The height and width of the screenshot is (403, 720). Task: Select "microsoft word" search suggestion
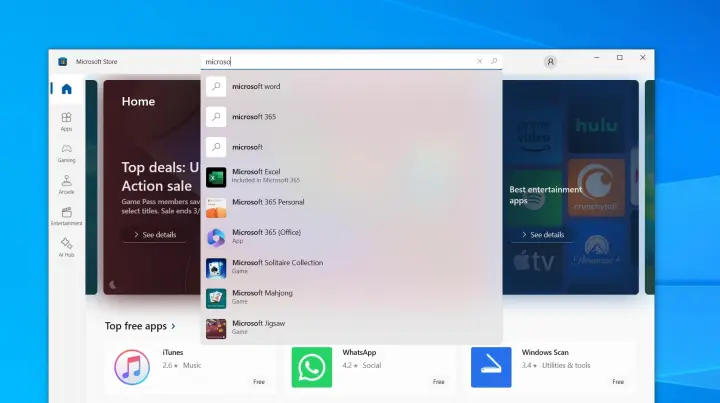[256, 87]
